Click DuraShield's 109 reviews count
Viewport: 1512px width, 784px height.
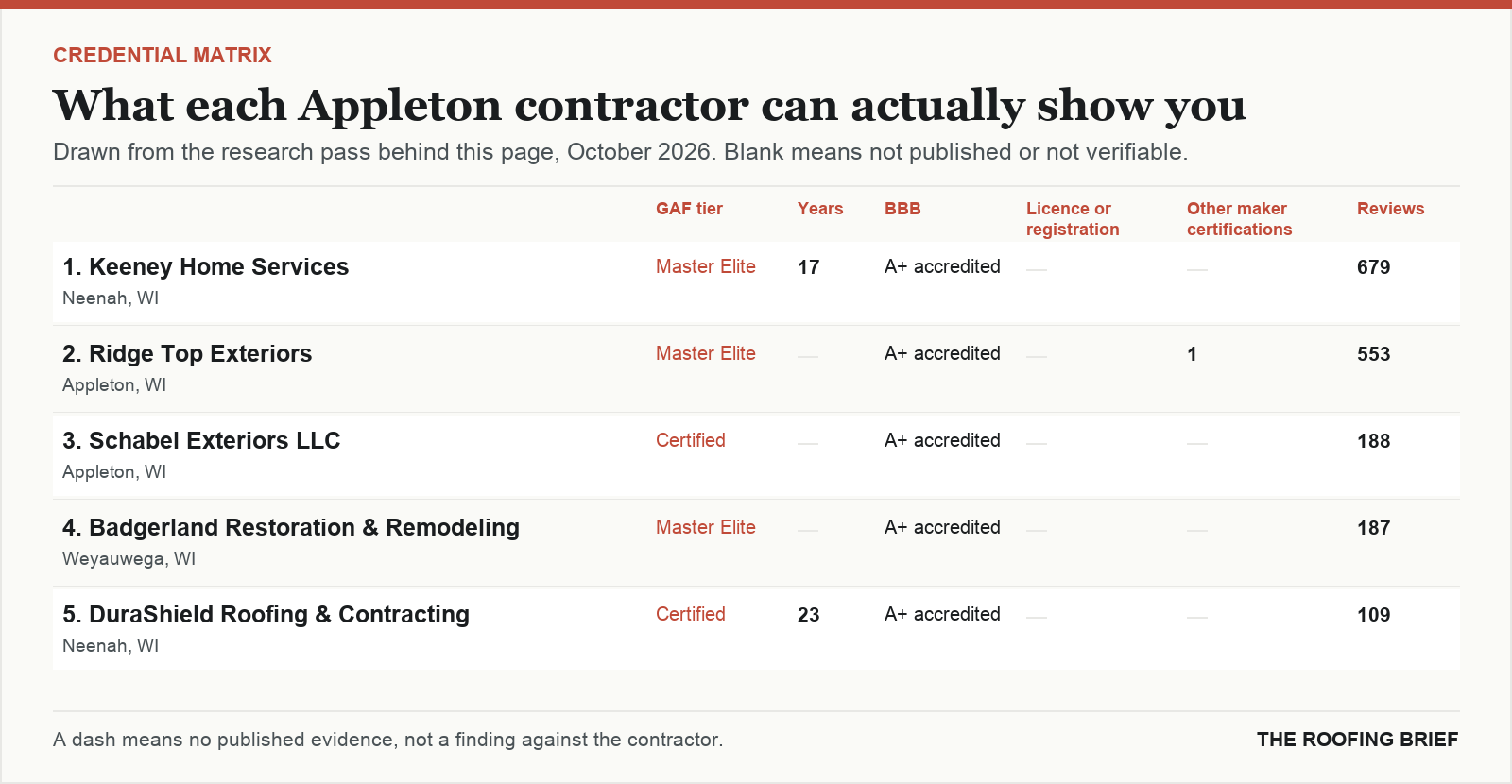click(1373, 615)
